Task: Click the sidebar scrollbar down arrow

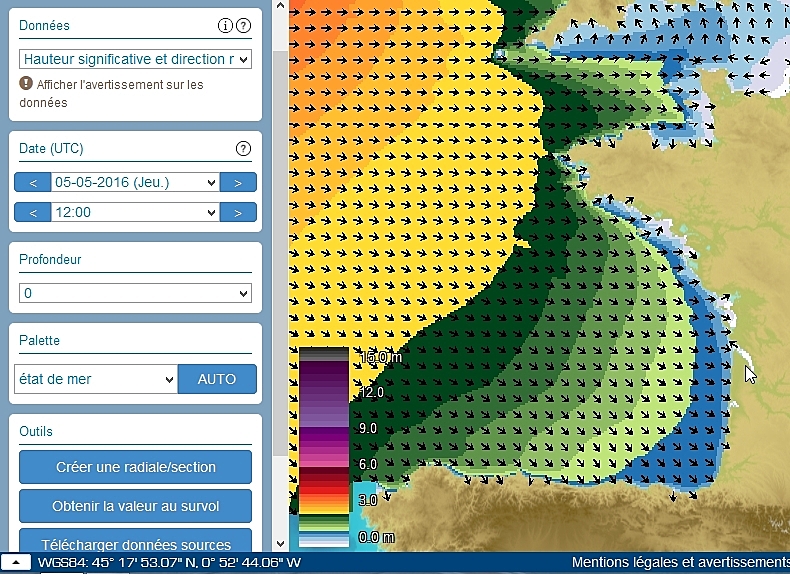Action: (281, 544)
